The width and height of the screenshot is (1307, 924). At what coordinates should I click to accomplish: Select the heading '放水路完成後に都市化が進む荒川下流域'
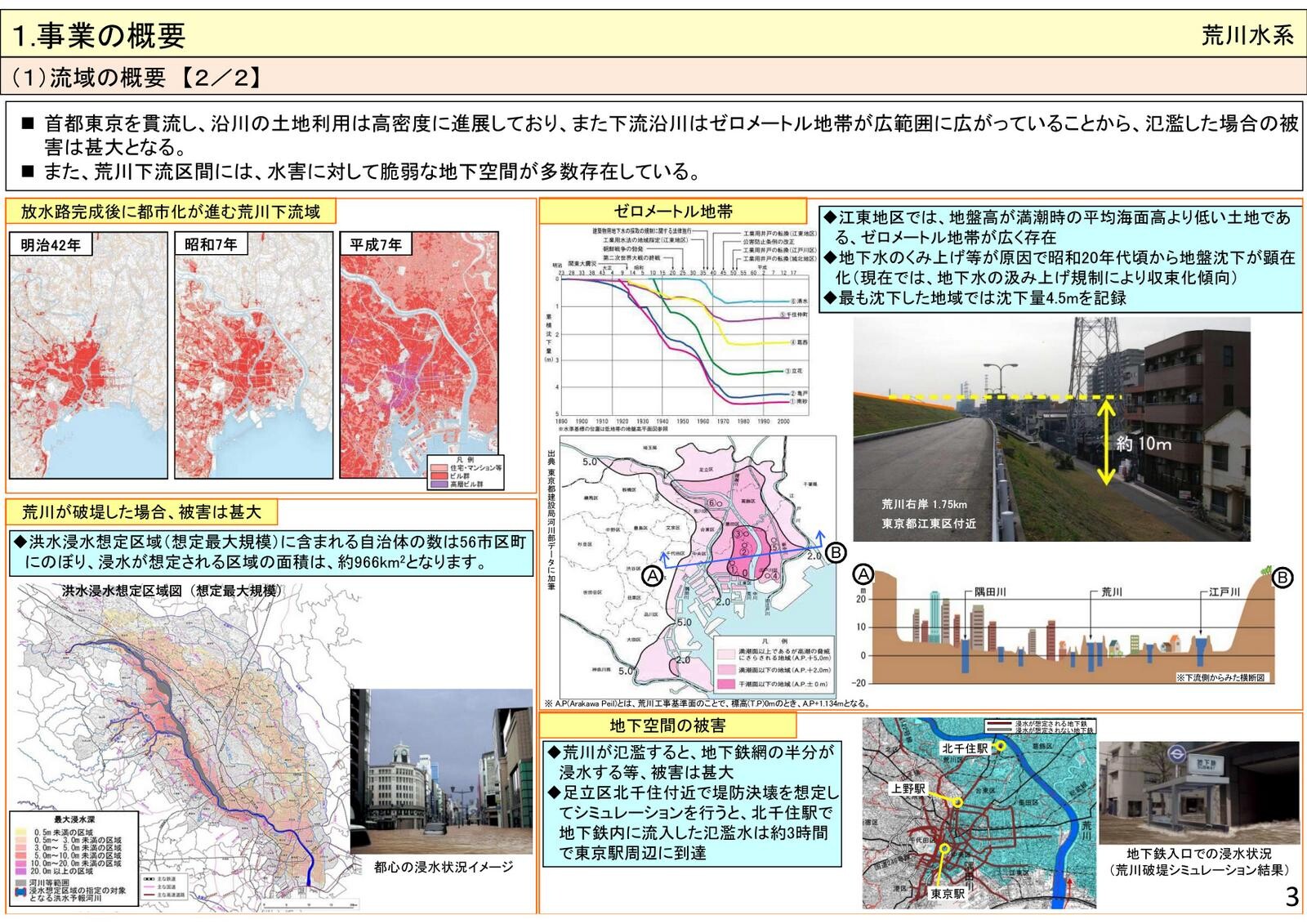tap(170, 212)
